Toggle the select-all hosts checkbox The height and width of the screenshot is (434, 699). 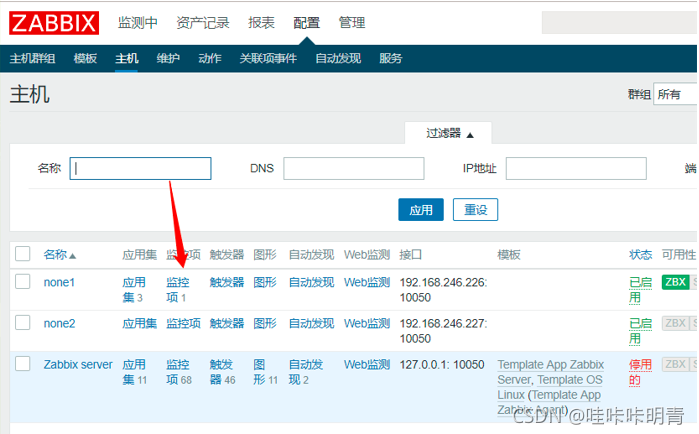click(x=23, y=254)
